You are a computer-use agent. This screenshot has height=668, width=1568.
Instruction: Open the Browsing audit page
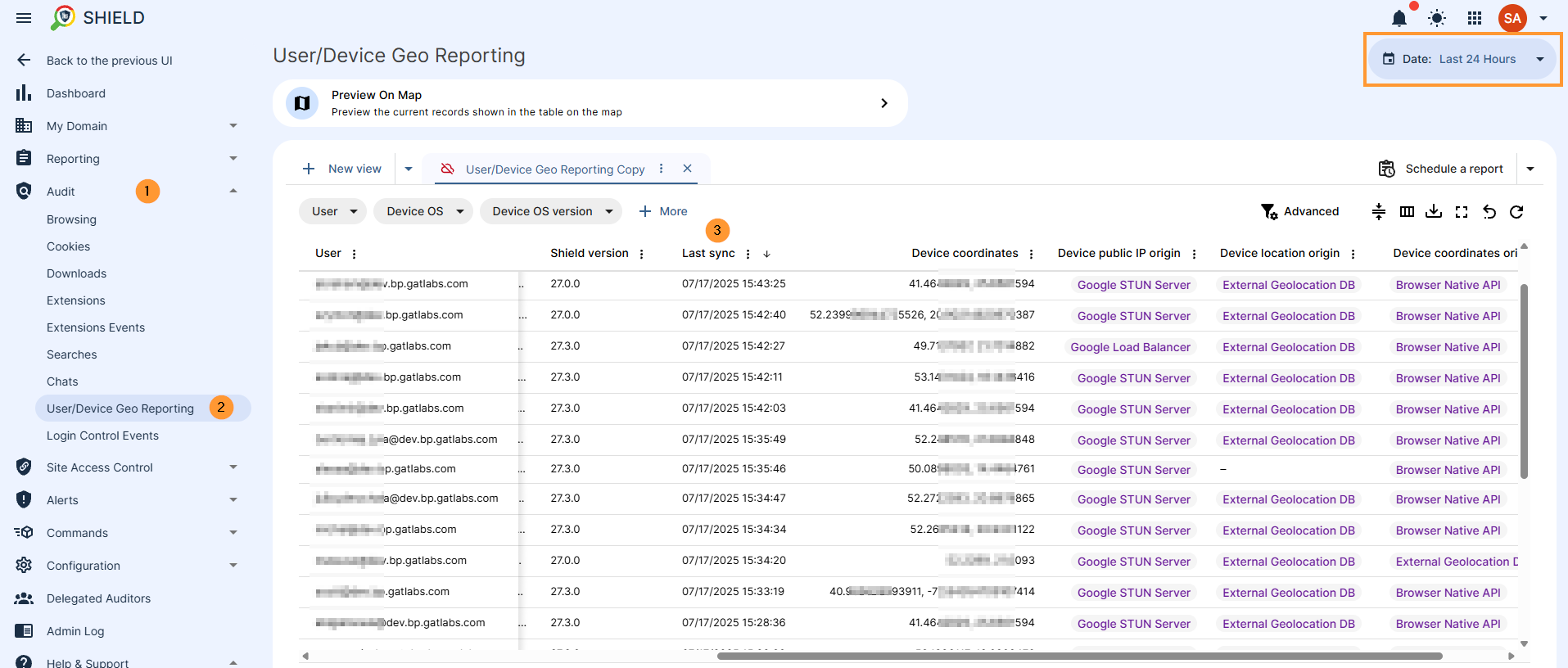click(x=71, y=219)
